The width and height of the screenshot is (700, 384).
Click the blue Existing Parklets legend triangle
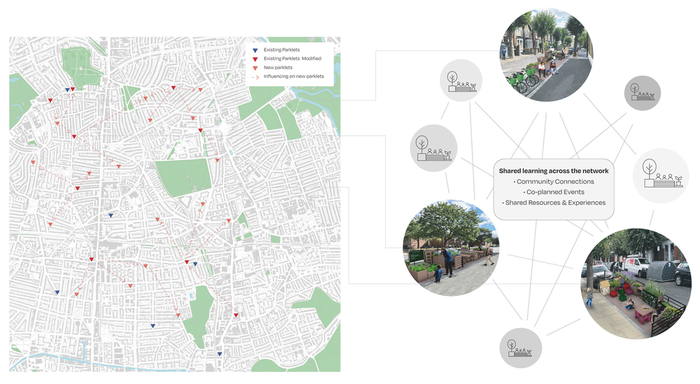[x=255, y=50]
